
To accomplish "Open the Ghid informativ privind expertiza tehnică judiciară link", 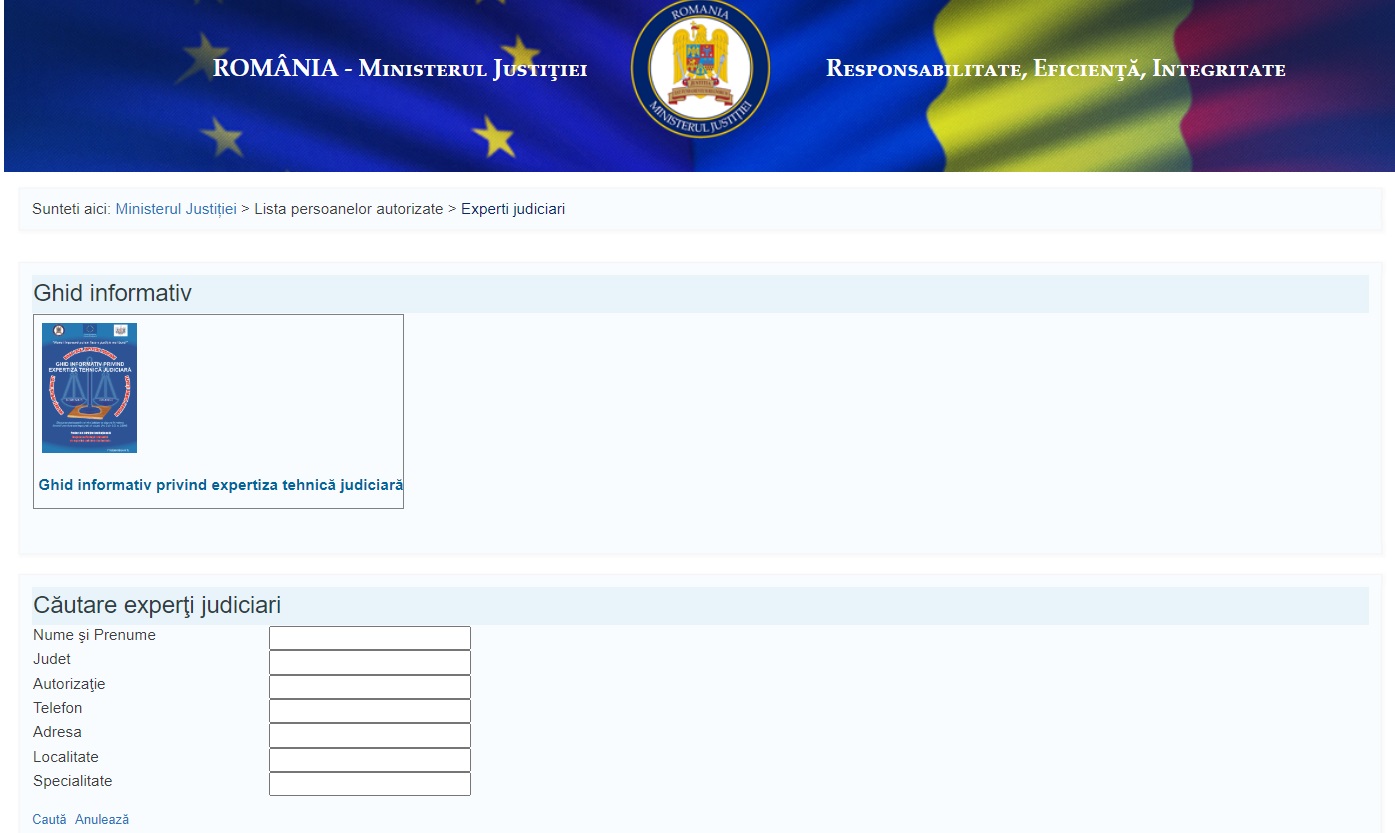I will pos(221,485).
